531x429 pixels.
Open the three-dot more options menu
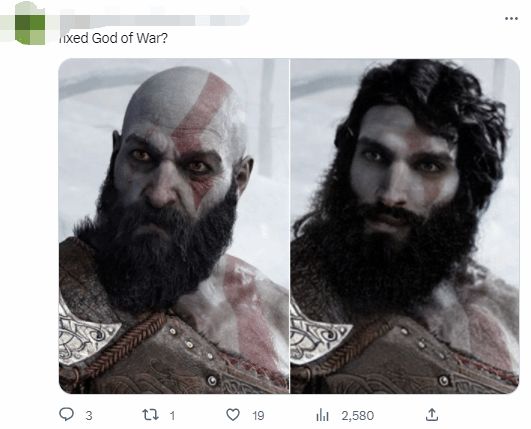[x=511, y=19]
